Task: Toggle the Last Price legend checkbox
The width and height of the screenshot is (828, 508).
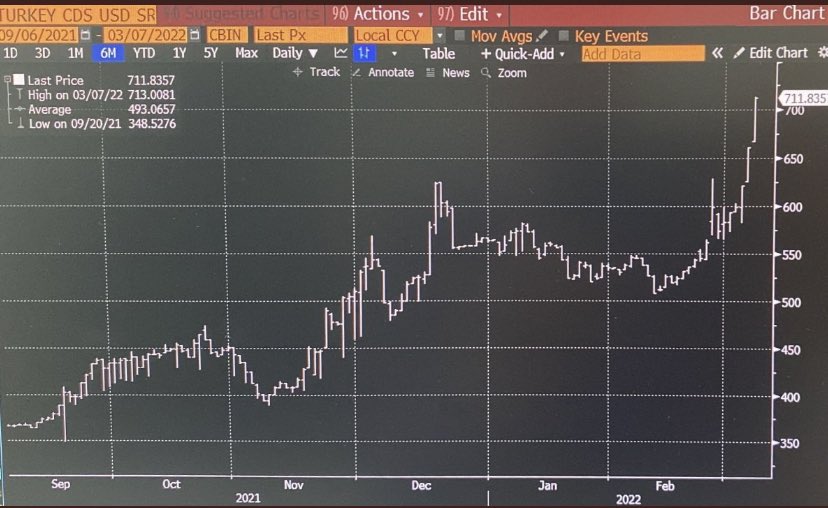Action: point(19,79)
